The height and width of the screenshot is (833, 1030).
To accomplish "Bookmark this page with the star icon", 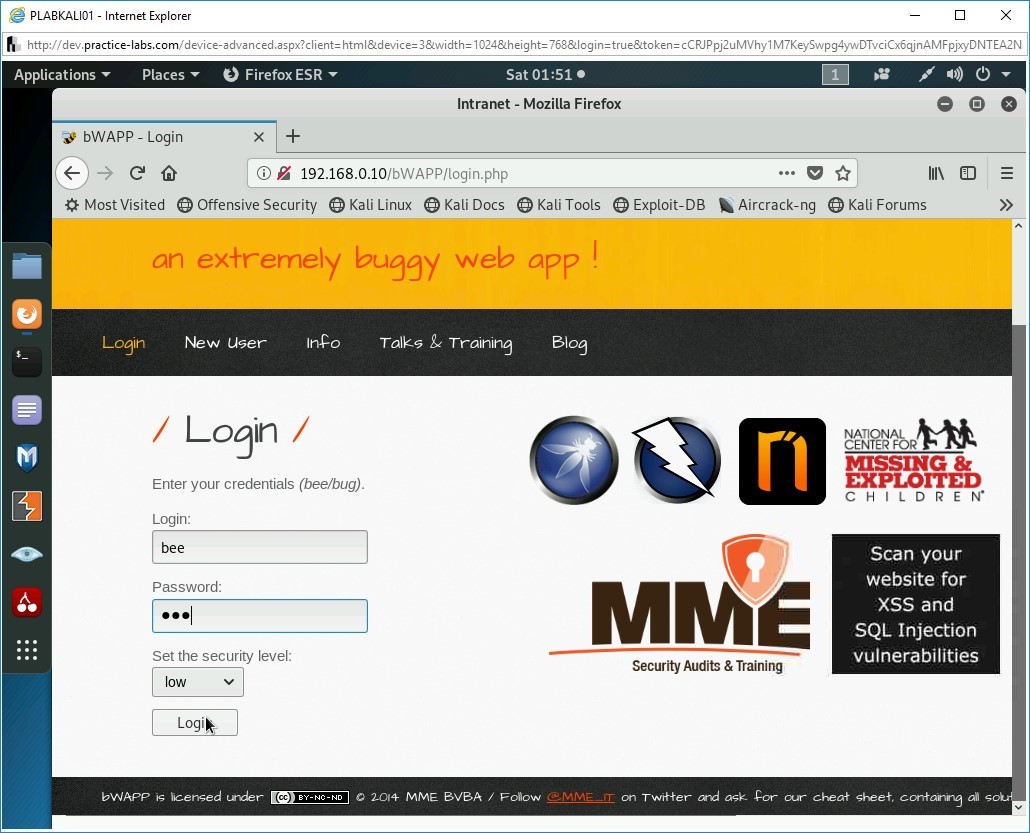I will click(x=843, y=173).
